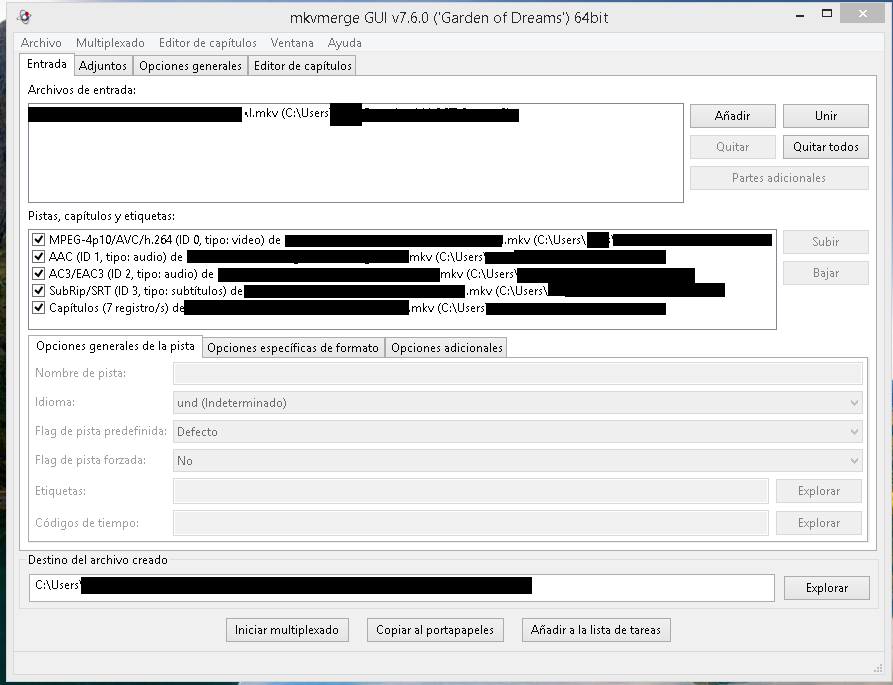Uncheck the AAC audio track ID 1
Viewport: 893px width, 685px height.
[38, 257]
